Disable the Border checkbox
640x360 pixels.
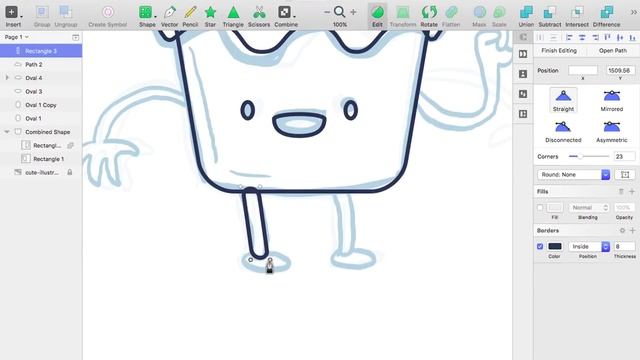540,247
